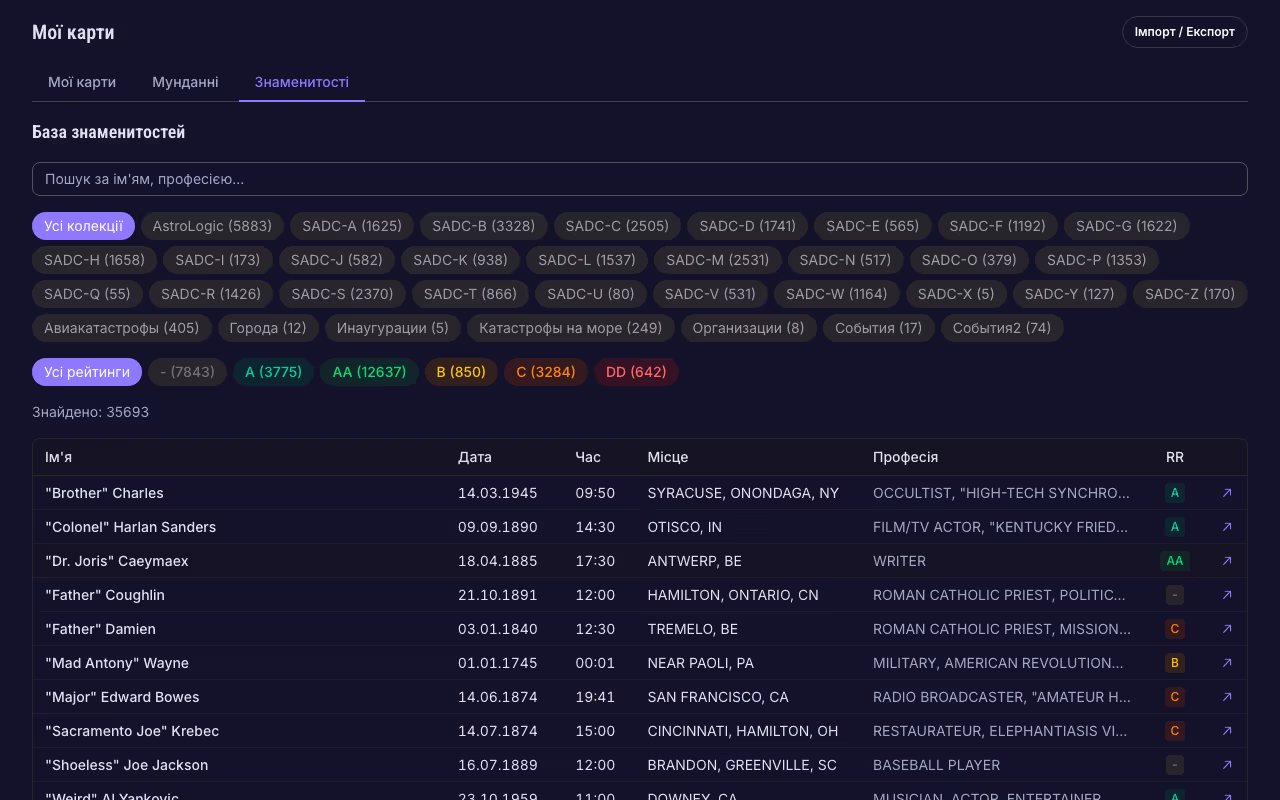Open arrow icon for "Shoeless" Joe Jackson
Screen dimensions: 1280x800
click(1227, 765)
